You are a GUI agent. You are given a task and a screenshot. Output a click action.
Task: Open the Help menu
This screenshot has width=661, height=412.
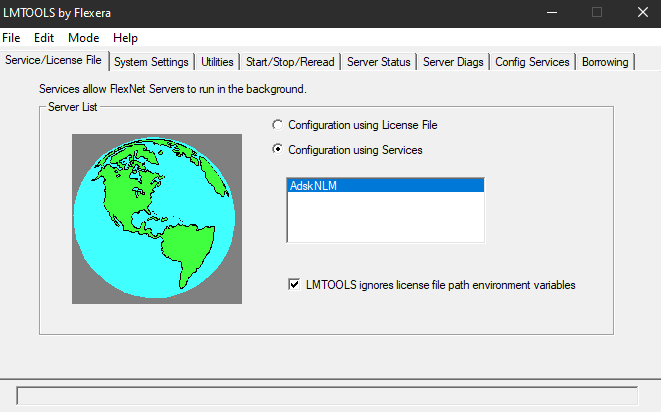click(x=125, y=38)
